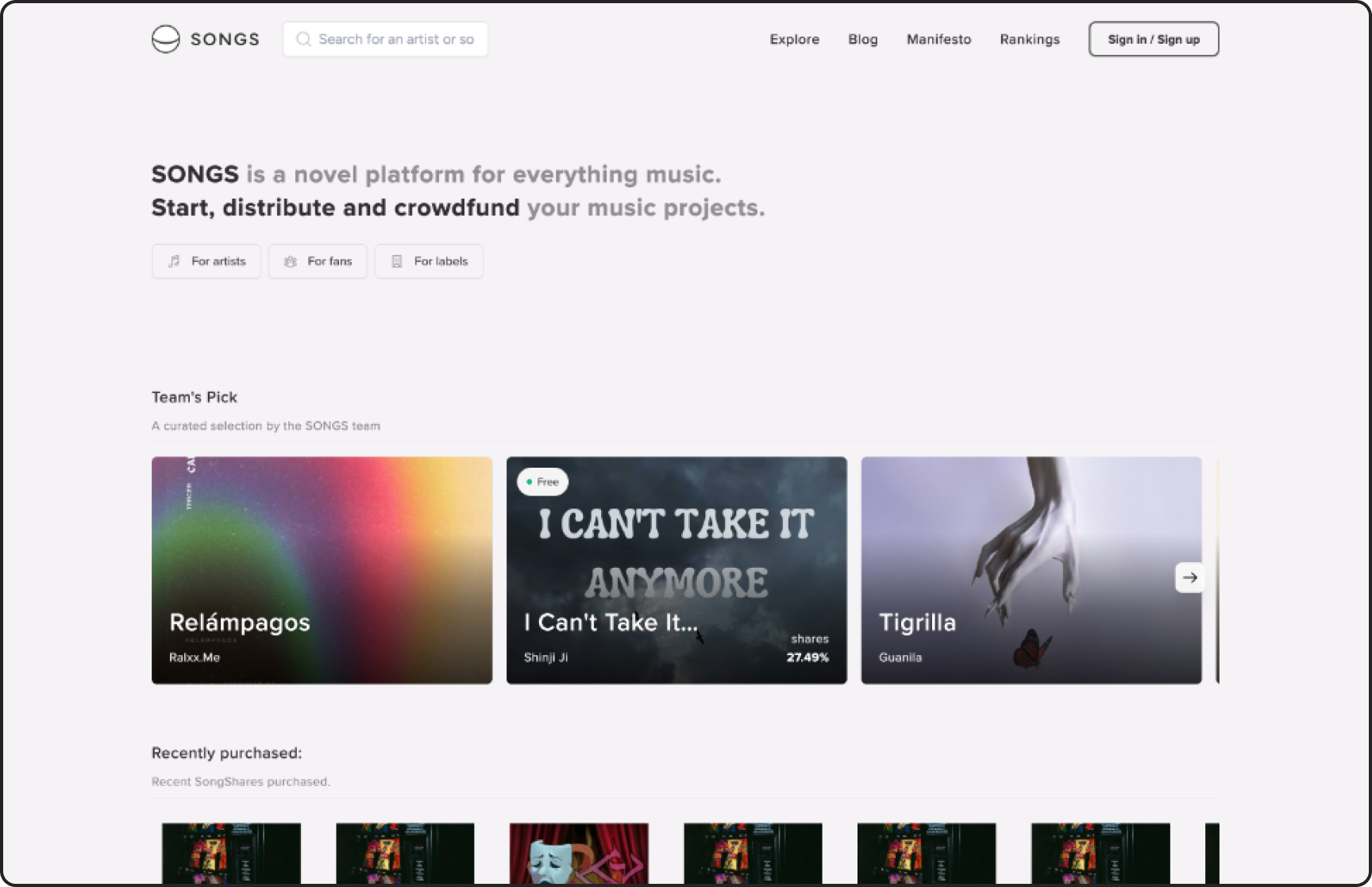This screenshot has height=887, width=1372.
Task: Open the Explore menu item
Action: pos(794,39)
